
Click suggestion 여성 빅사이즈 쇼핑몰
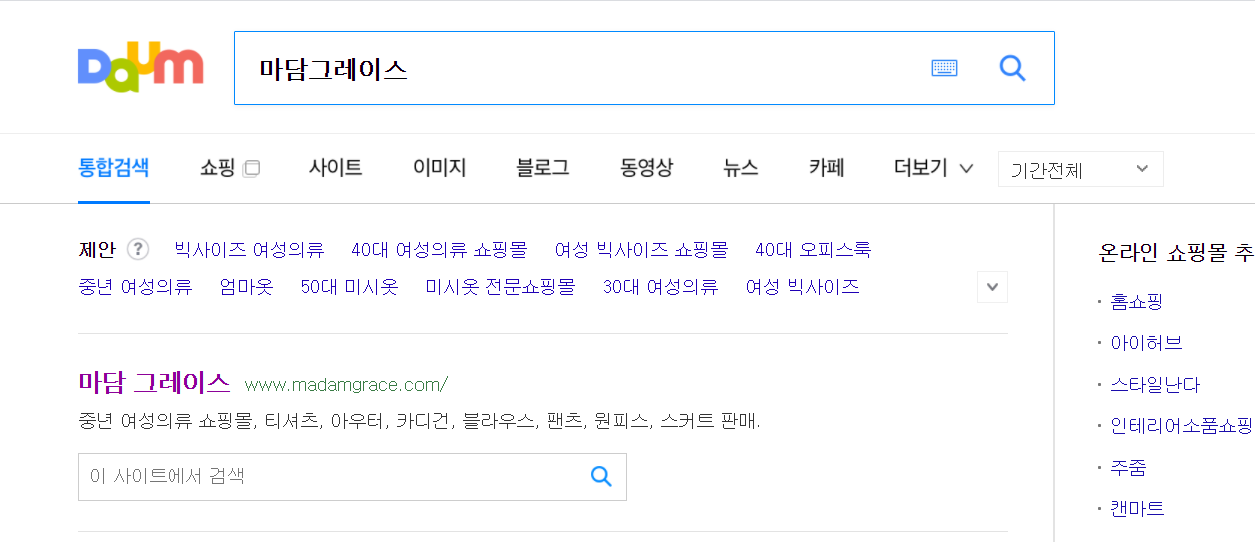pyautogui.click(x=641, y=249)
